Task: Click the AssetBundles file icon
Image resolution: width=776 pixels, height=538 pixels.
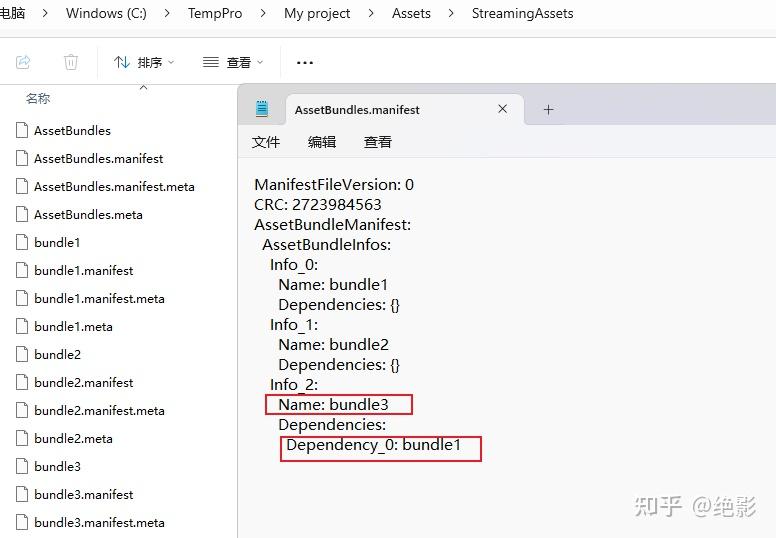Action: [22, 130]
